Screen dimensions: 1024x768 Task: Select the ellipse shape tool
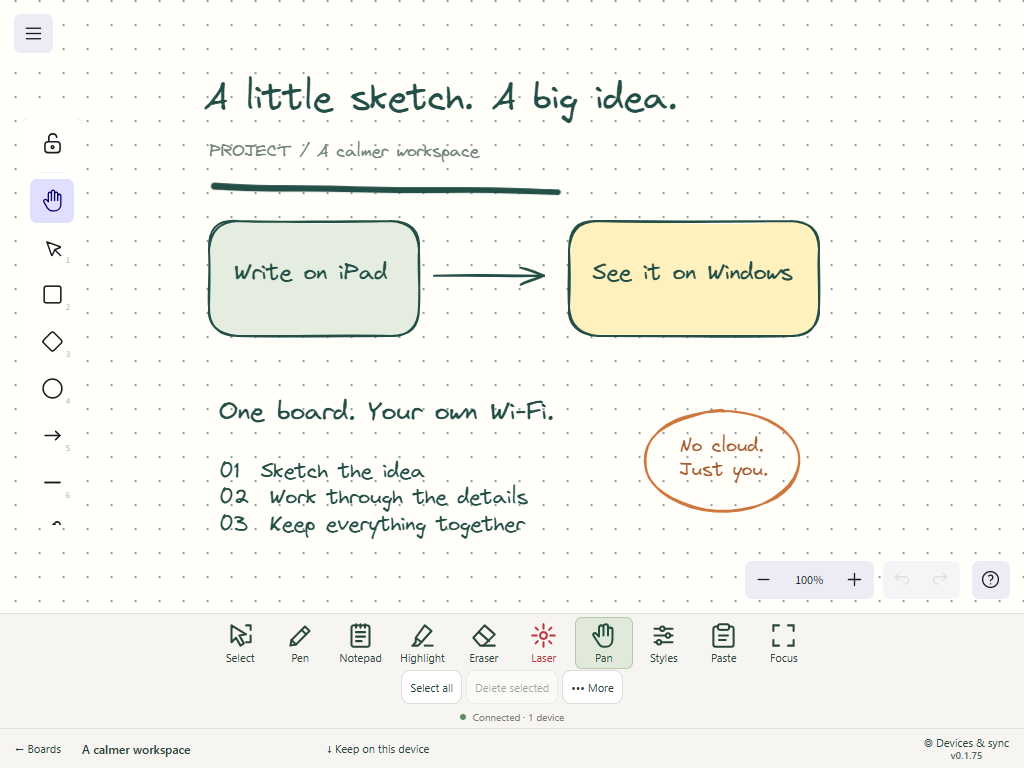(x=52, y=389)
